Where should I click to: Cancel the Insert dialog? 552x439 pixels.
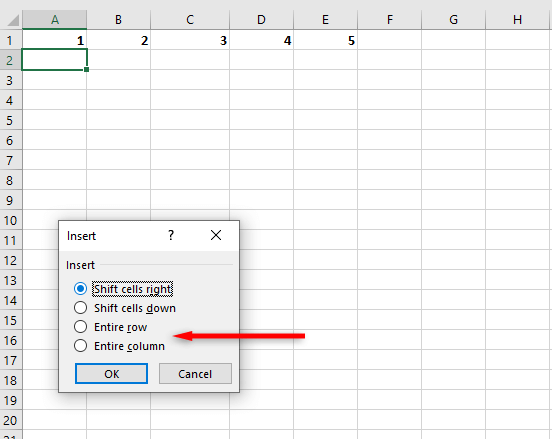pos(195,374)
